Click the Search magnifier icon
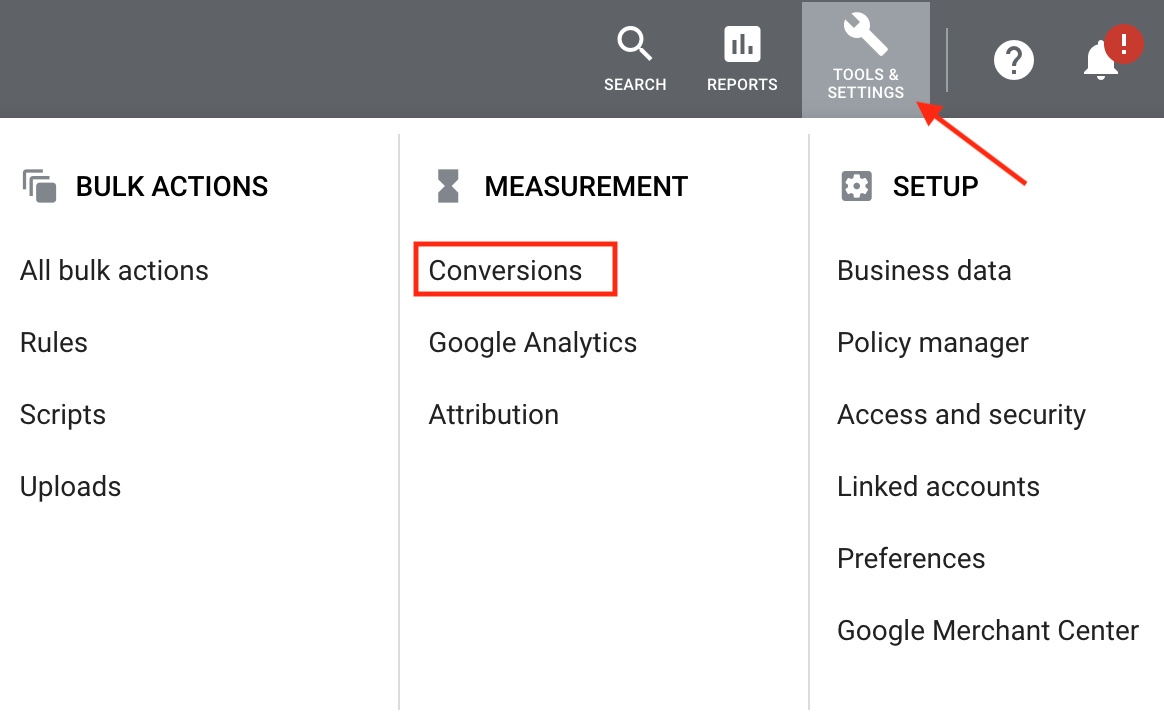This screenshot has height=718, width=1164. click(x=634, y=45)
